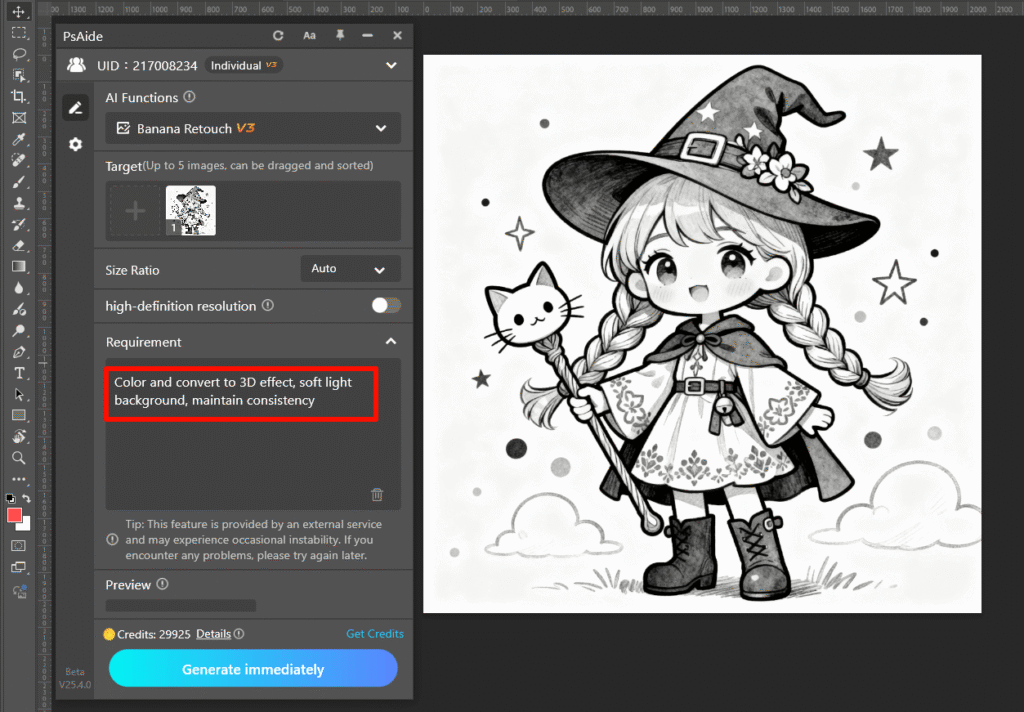
Task: Pick the Eyedropper tool
Action: [19, 139]
